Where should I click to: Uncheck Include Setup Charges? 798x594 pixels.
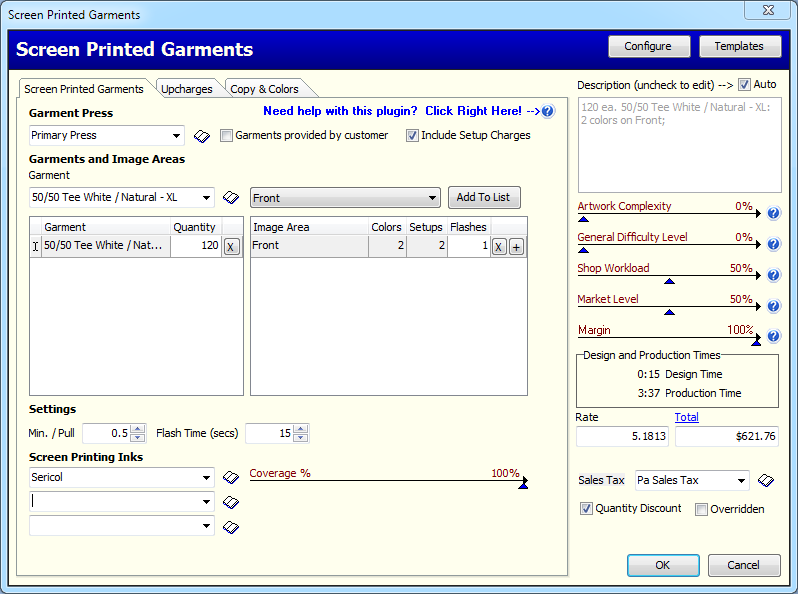412,136
